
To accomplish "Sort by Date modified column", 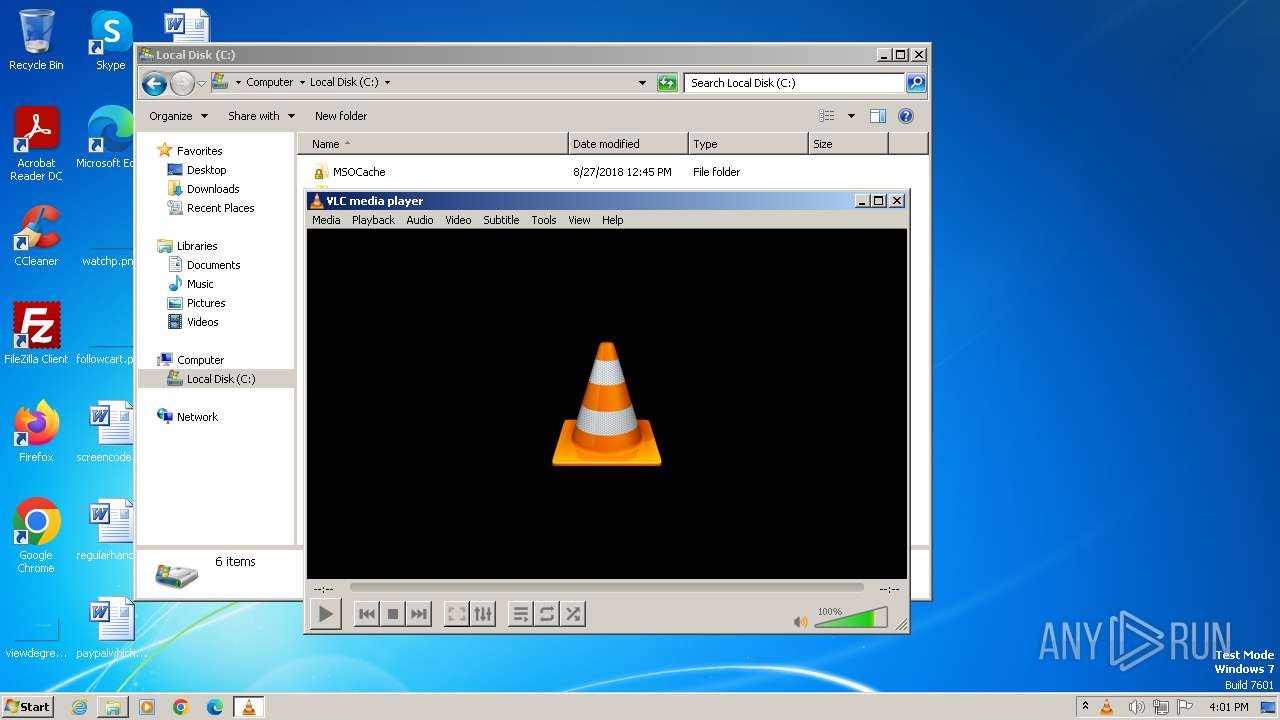I will coord(628,144).
